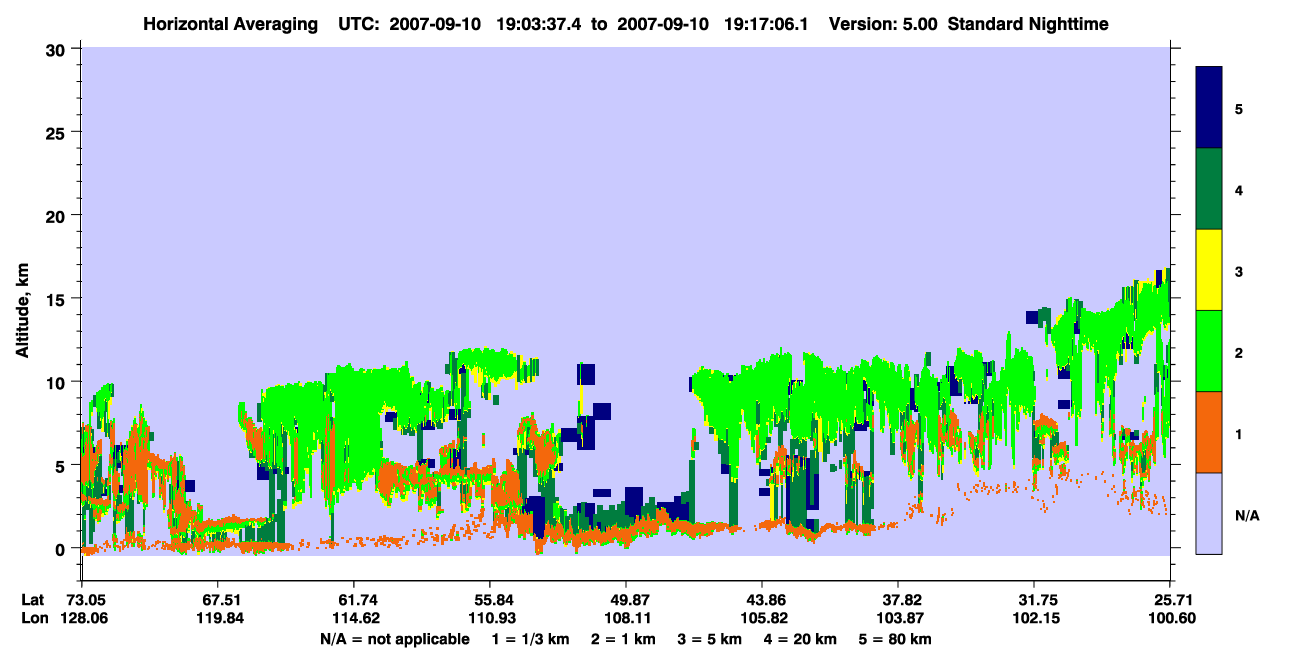
Task: Click the 15 altitude tick label
Action: pos(60,298)
